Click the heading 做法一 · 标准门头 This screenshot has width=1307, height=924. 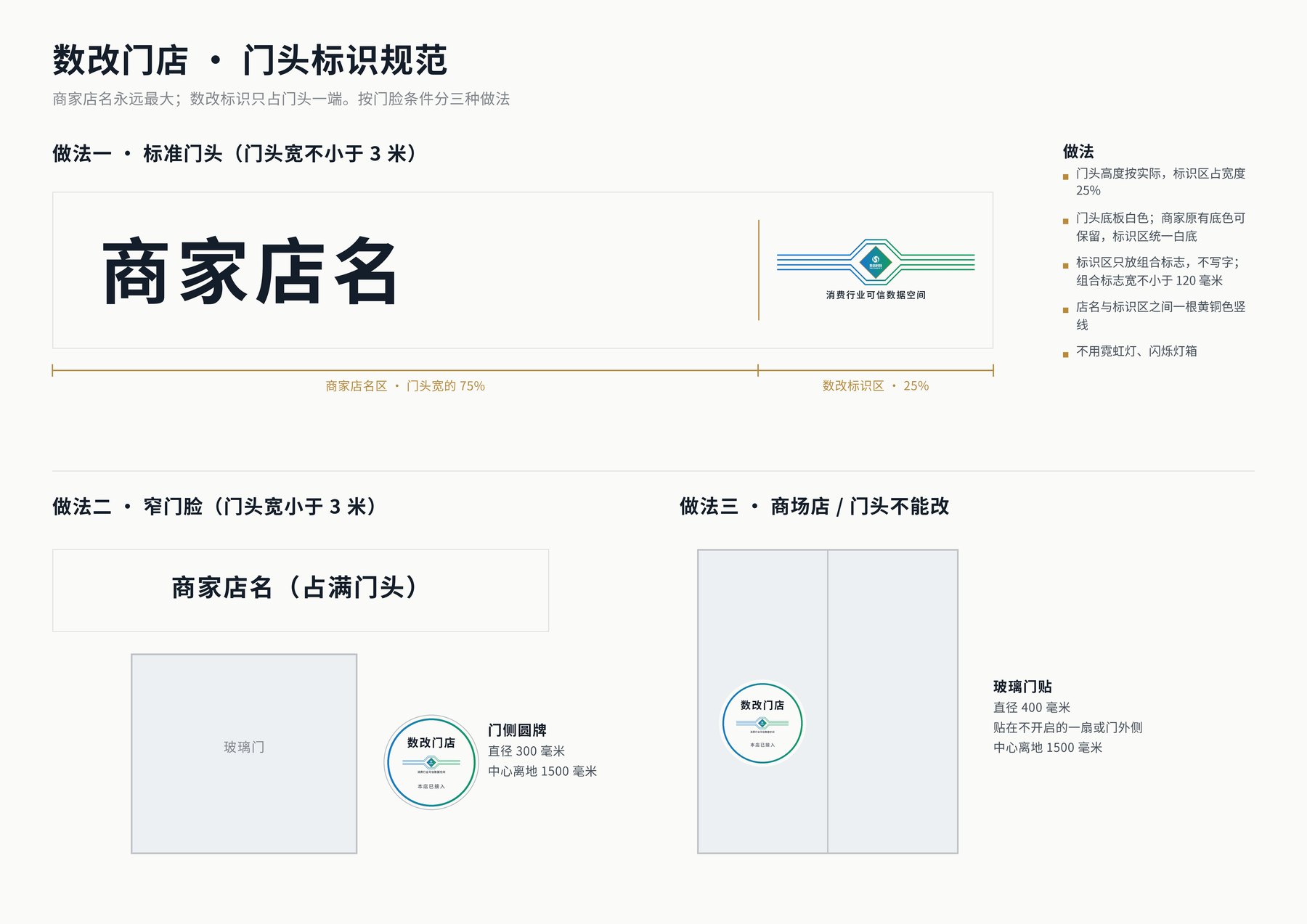237,153
